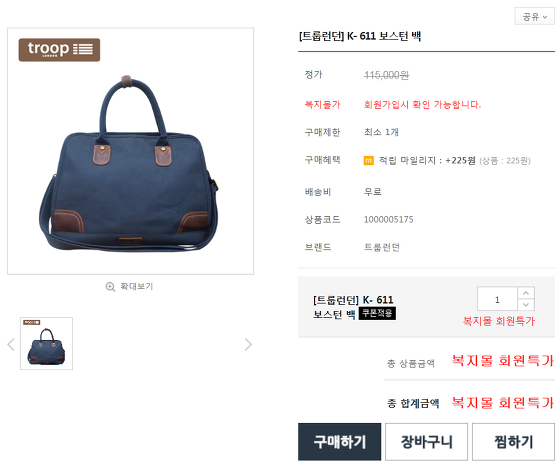Click the troop London logo badge

[59, 50]
